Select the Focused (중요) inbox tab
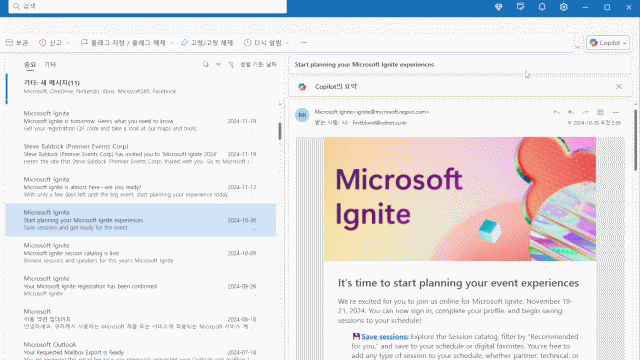 coord(30,64)
